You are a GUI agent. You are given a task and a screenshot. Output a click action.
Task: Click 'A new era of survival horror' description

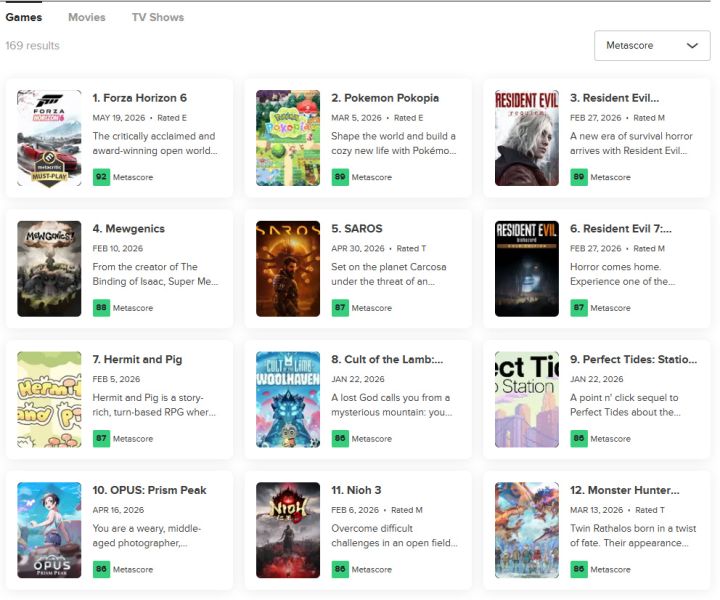tap(631, 143)
